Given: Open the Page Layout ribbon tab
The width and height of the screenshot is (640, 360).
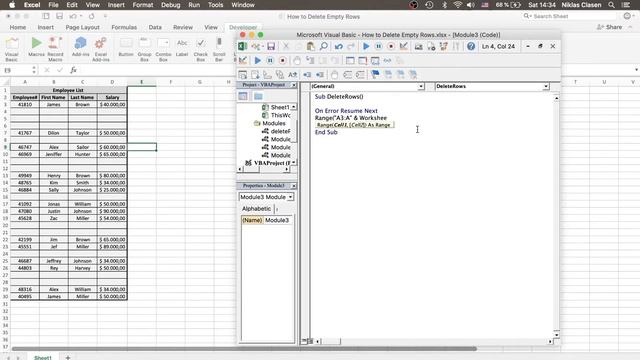Looking at the screenshot, I should pos(82,27).
